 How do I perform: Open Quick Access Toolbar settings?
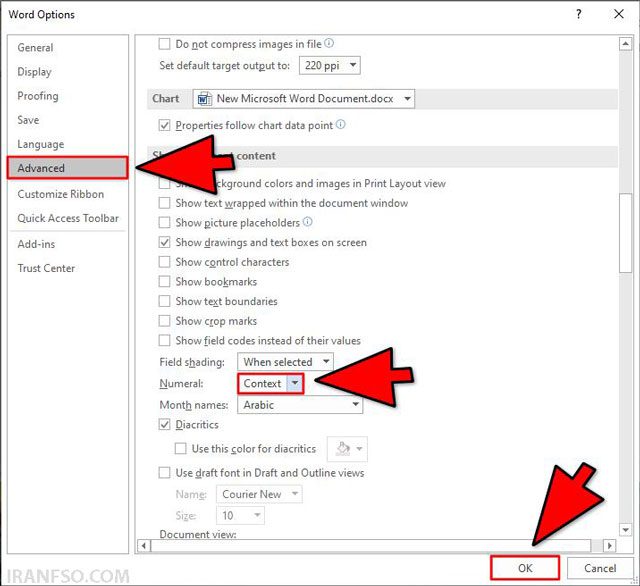pos(68,218)
